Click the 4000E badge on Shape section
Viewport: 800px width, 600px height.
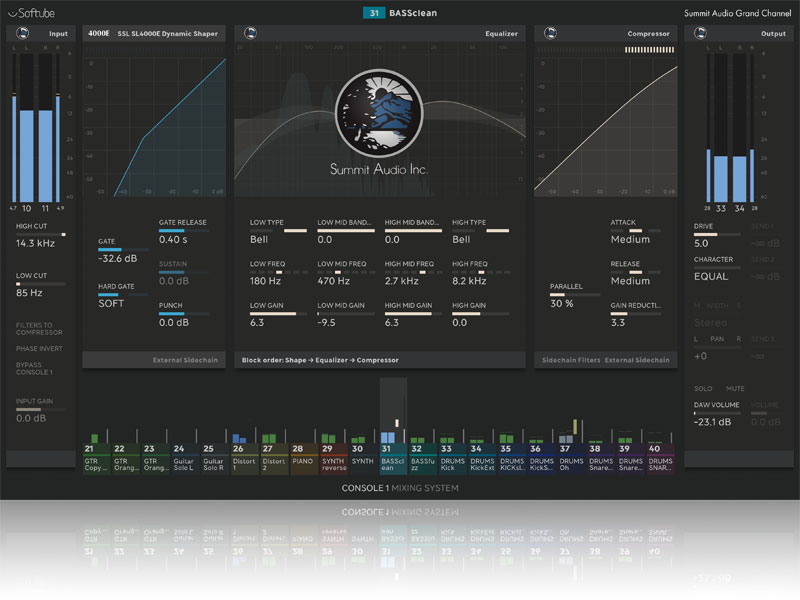(99, 33)
